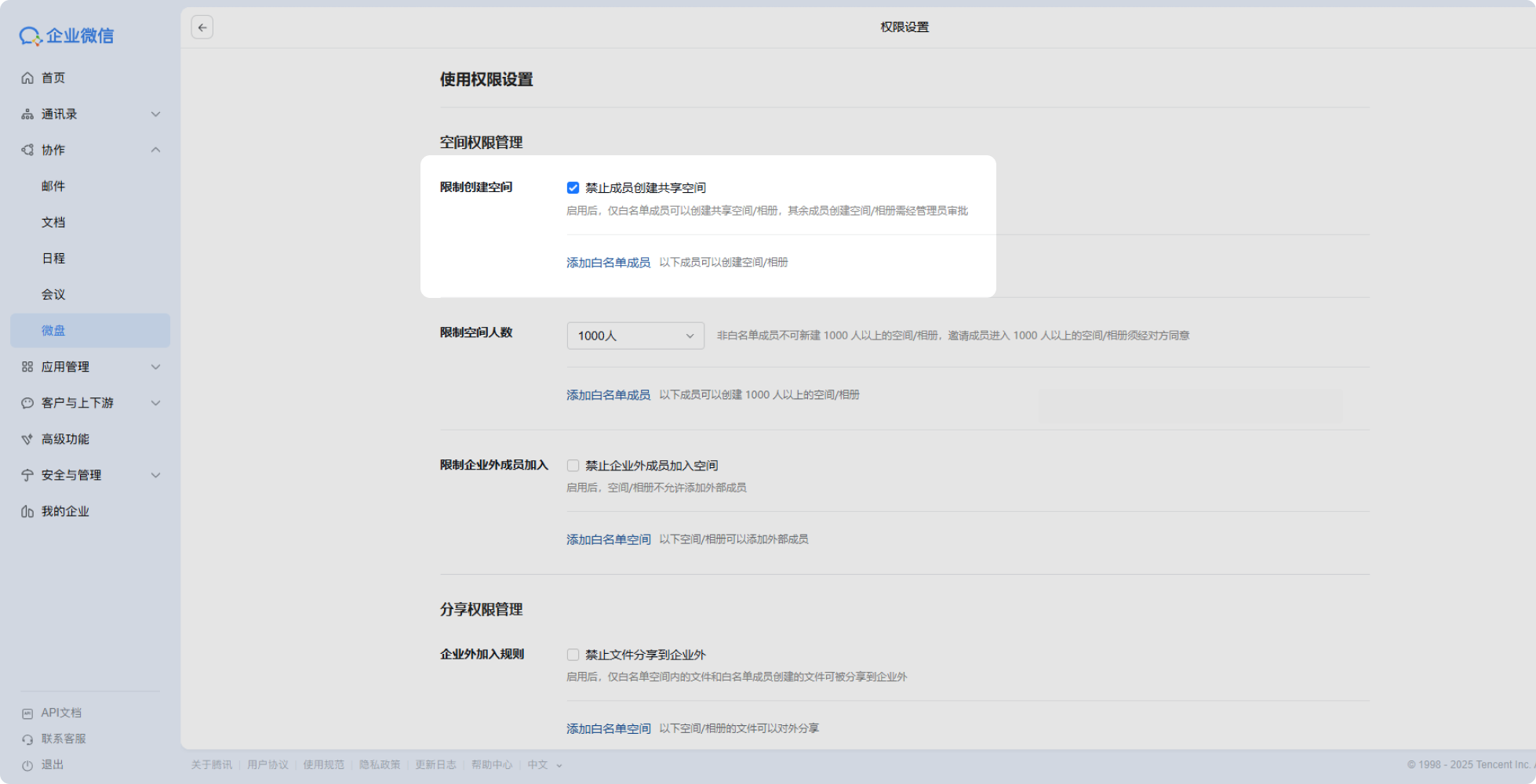Click the contacts icon beside 通讯录
Screen dimensions: 1536x784
click(x=27, y=114)
